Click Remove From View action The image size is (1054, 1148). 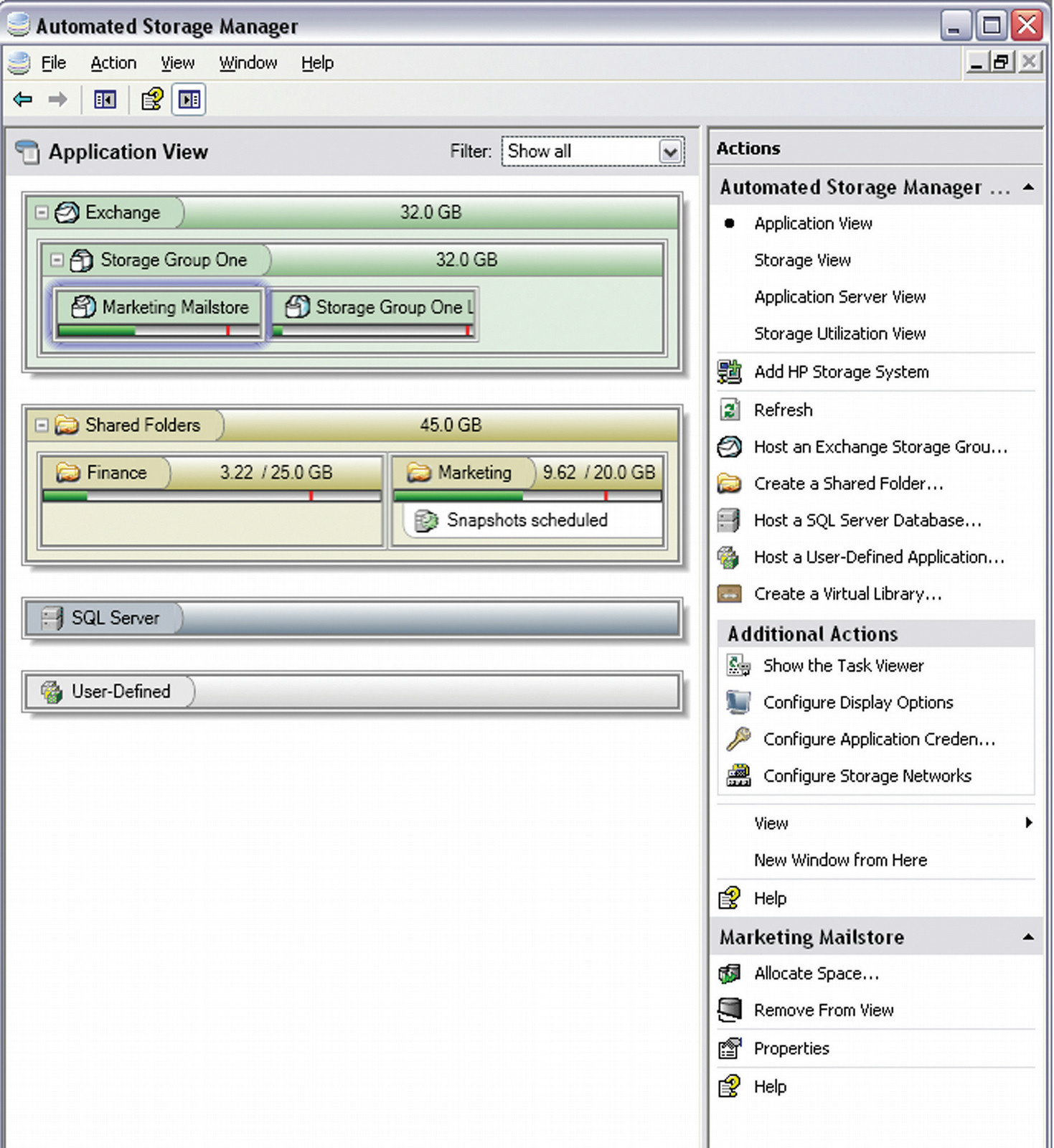pos(823,1010)
